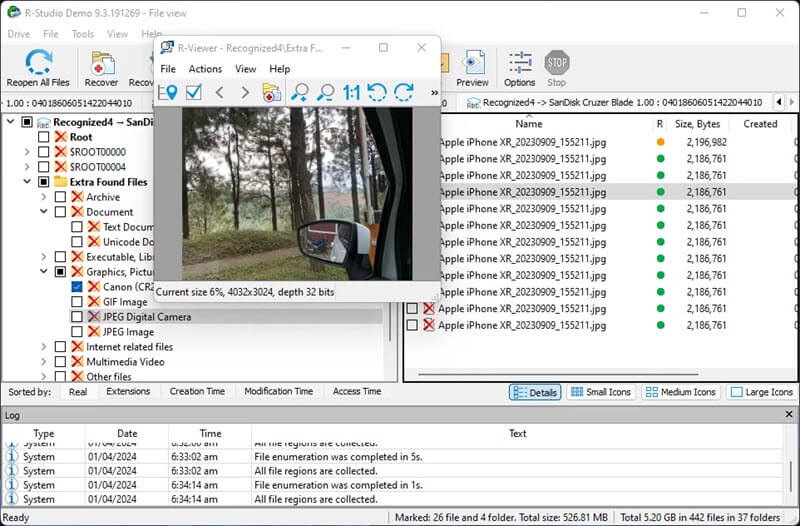
Task: Zoom in on image in R-Viewer
Action: point(299,92)
